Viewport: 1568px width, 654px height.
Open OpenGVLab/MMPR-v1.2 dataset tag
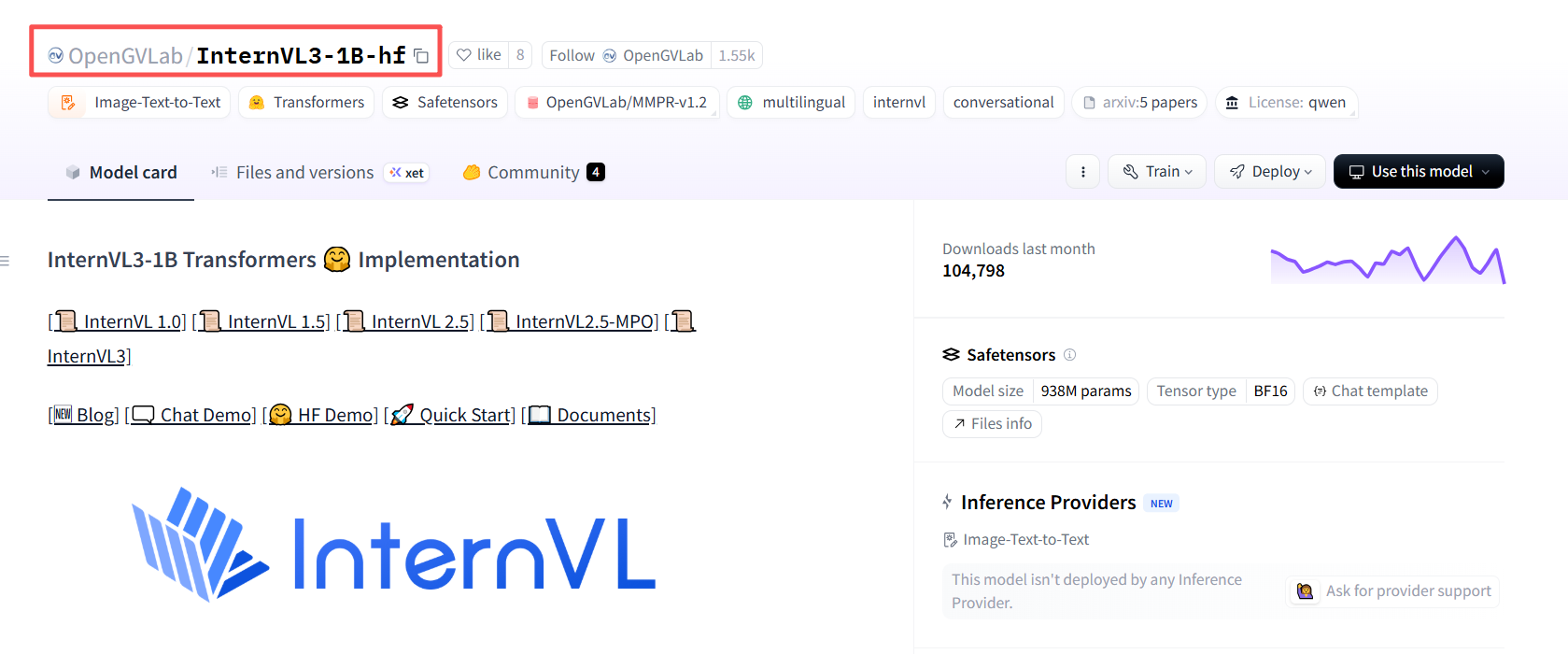click(x=617, y=102)
